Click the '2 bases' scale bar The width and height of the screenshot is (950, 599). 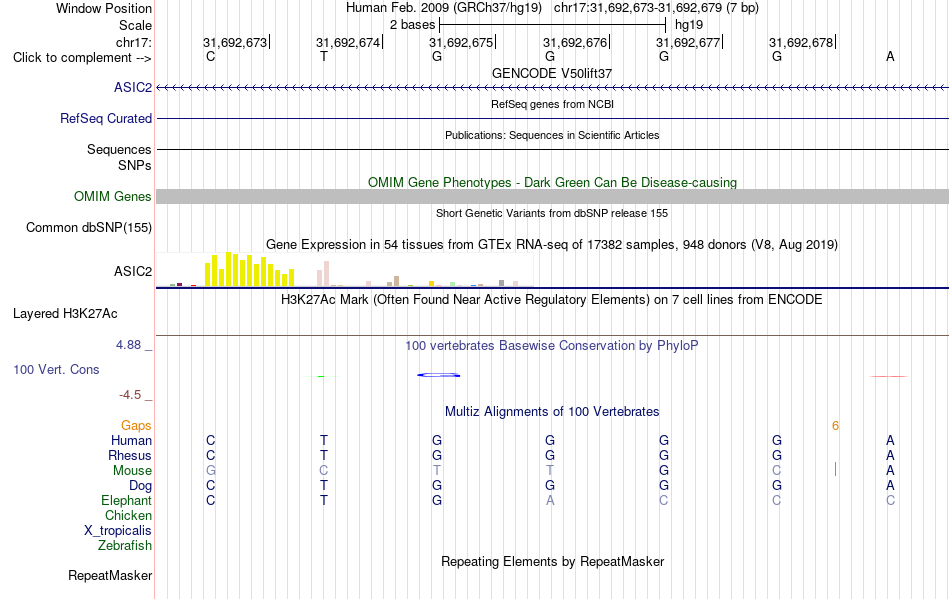coord(553,25)
